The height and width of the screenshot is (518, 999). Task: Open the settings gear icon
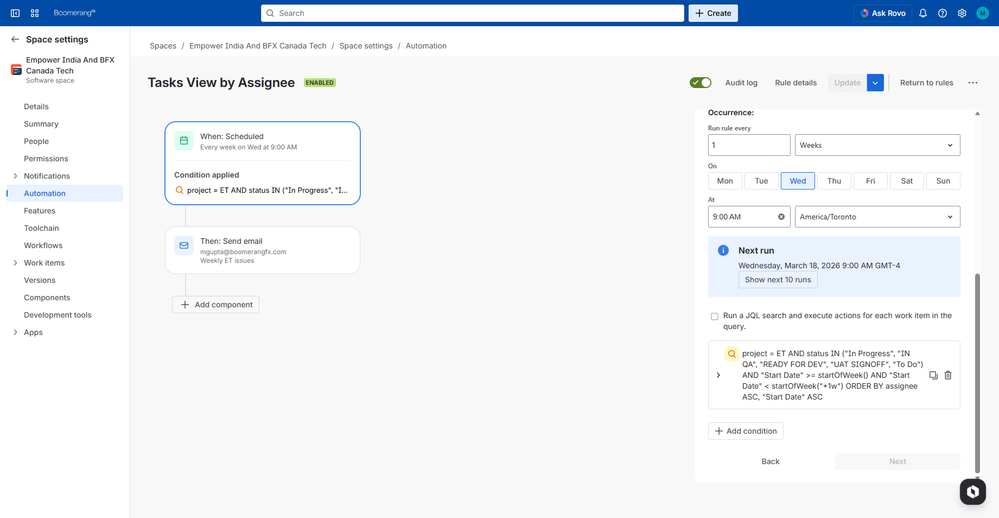(x=962, y=13)
